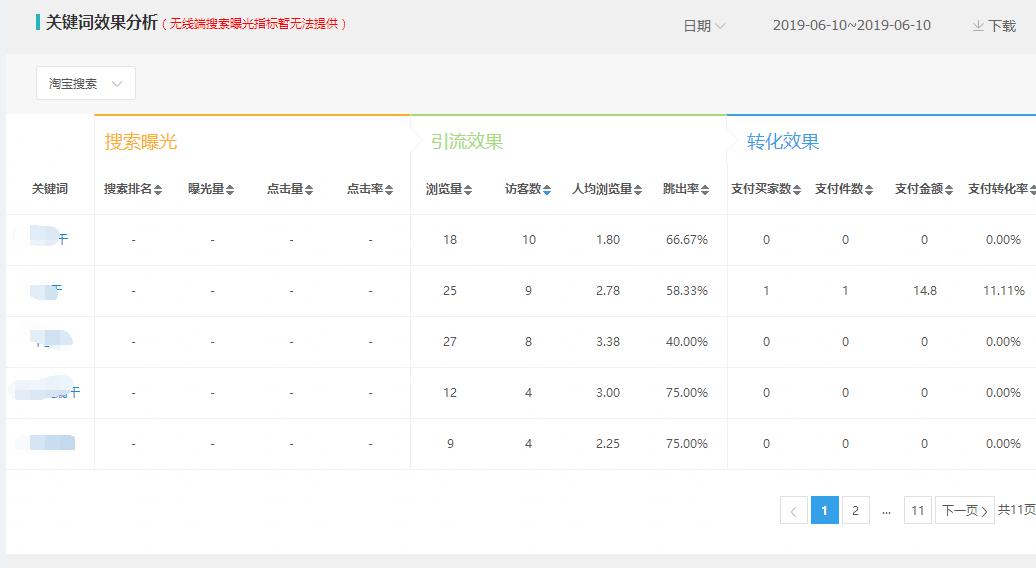Select current page 1 button
1036x568 pixels.
[824, 511]
